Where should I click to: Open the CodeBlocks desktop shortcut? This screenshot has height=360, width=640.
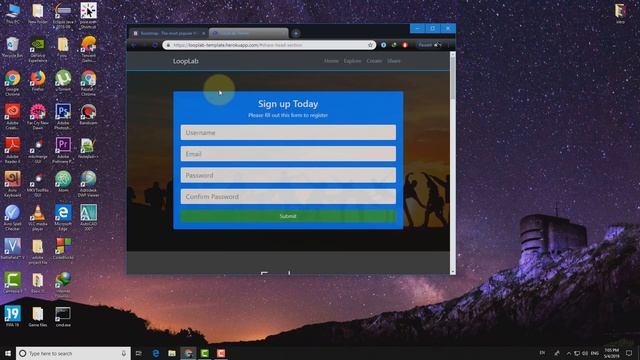[63, 249]
